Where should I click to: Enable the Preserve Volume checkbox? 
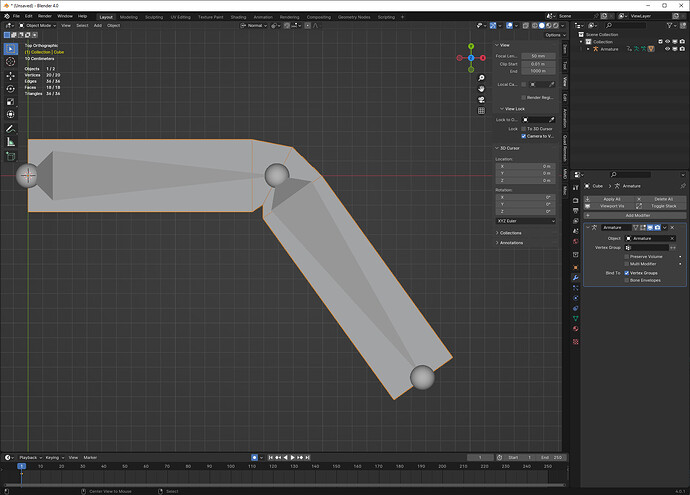pyautogui.click(x=627, y=257)
